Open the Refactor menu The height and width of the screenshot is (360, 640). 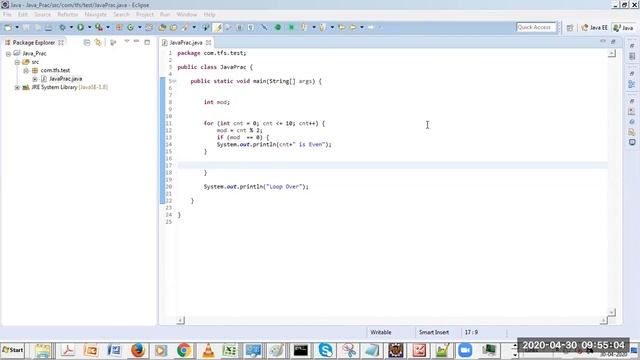pos(68,14)
